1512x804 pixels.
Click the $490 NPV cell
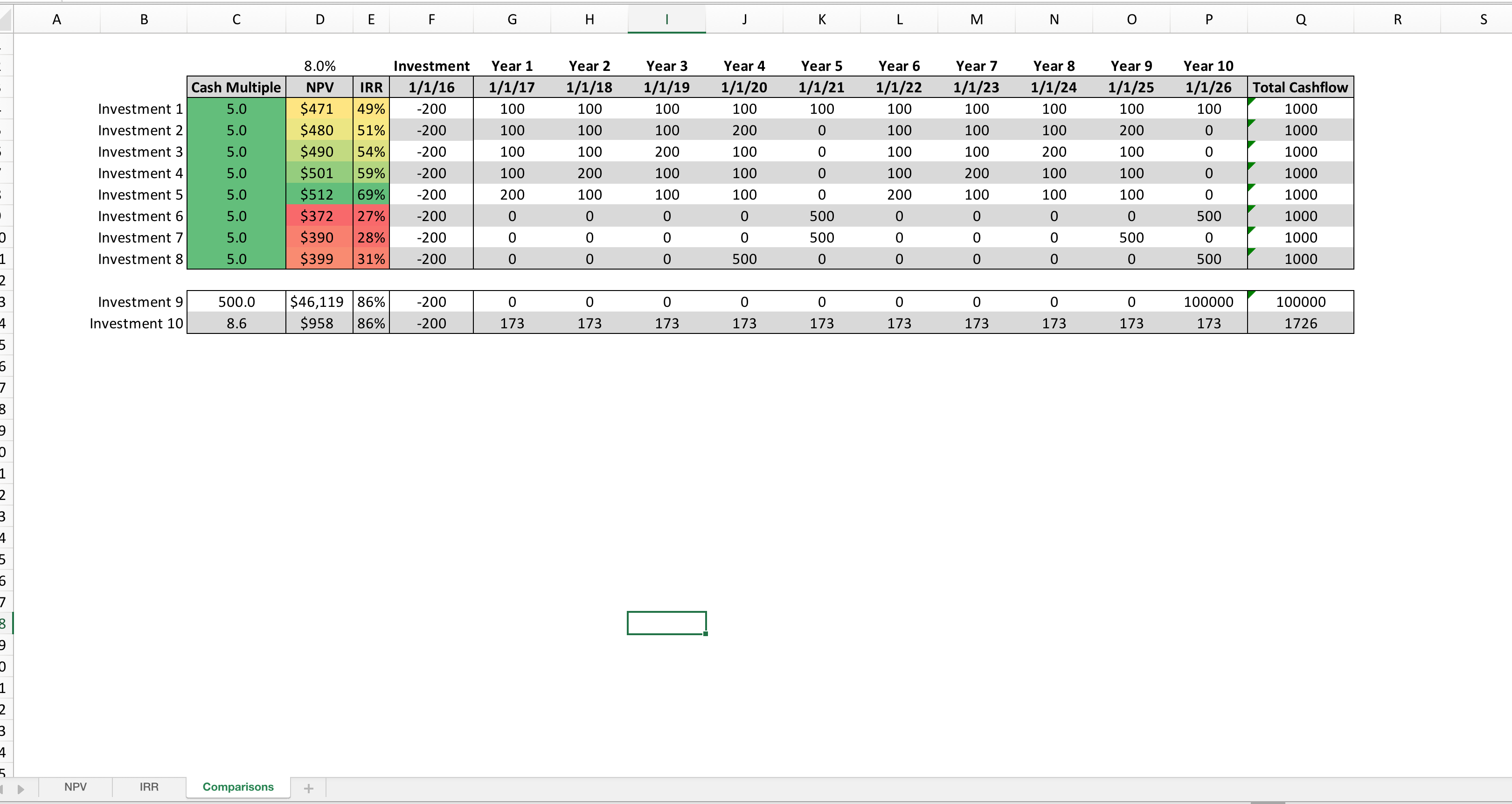click(x=319, y=152)
